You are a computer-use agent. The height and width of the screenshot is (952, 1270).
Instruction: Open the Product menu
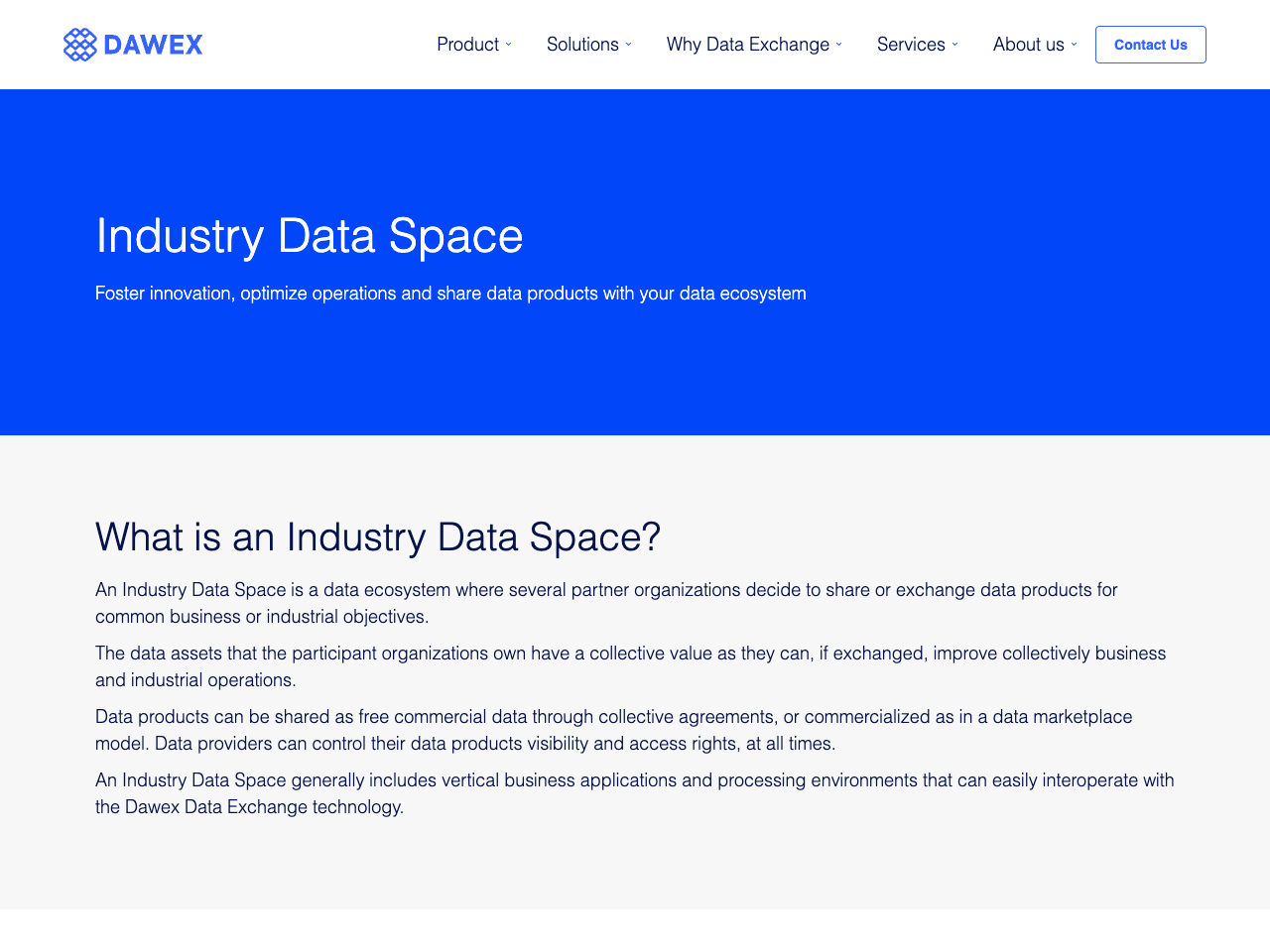pyautogui.click(x=468, y=45)
